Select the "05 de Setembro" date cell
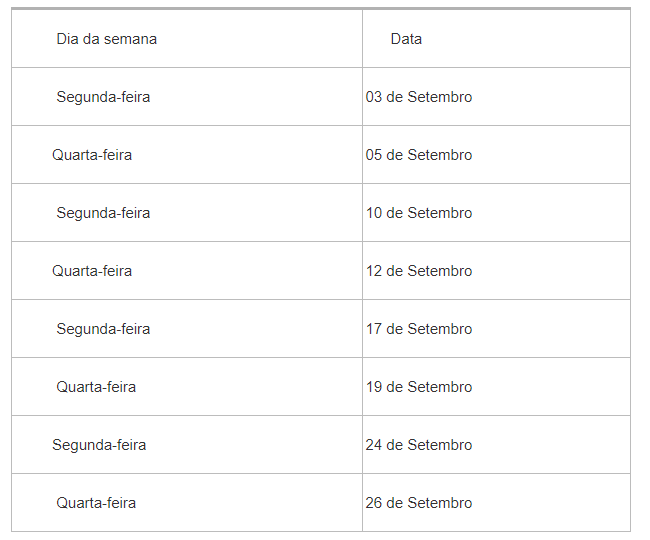Screen dimensions: 650x540 (419, 155)
